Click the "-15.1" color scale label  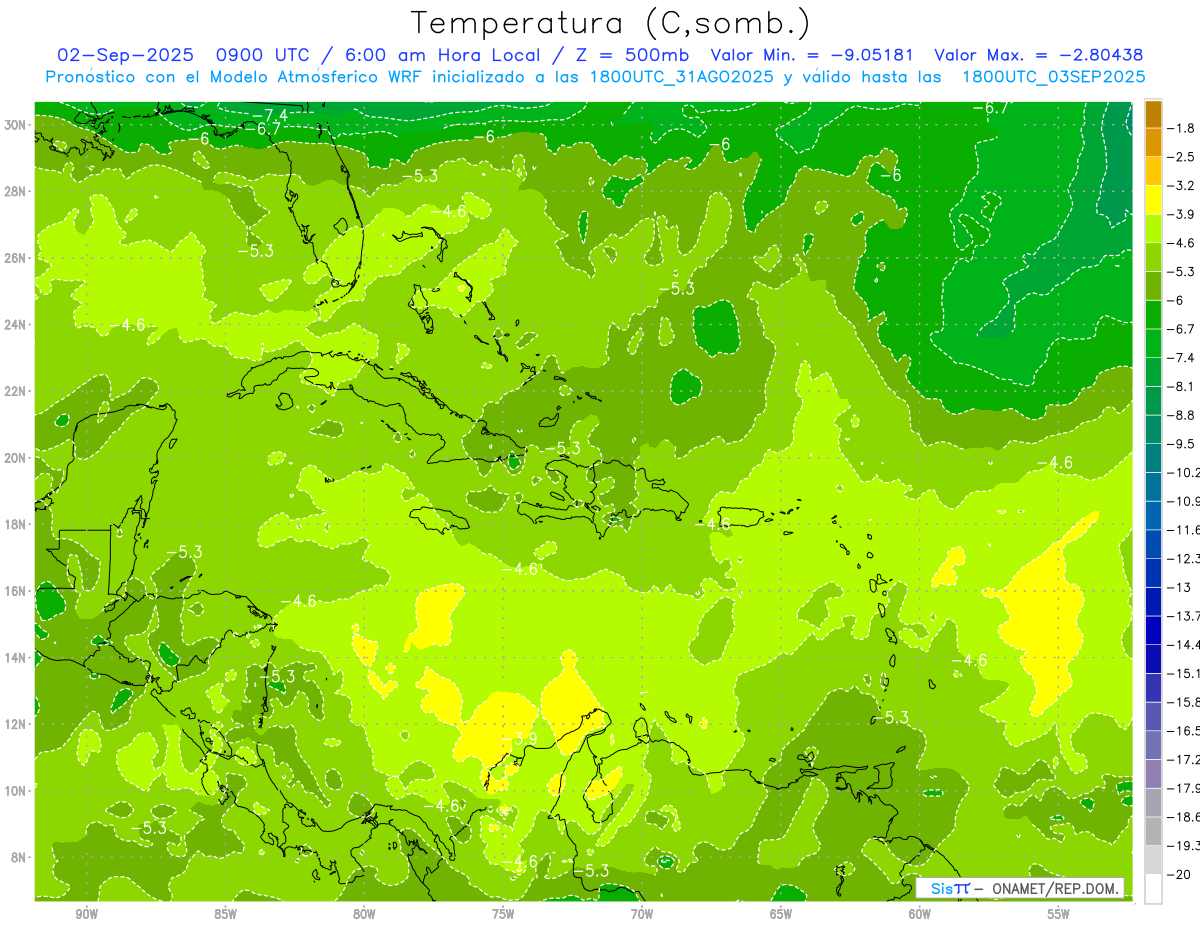click(1183, 674)
